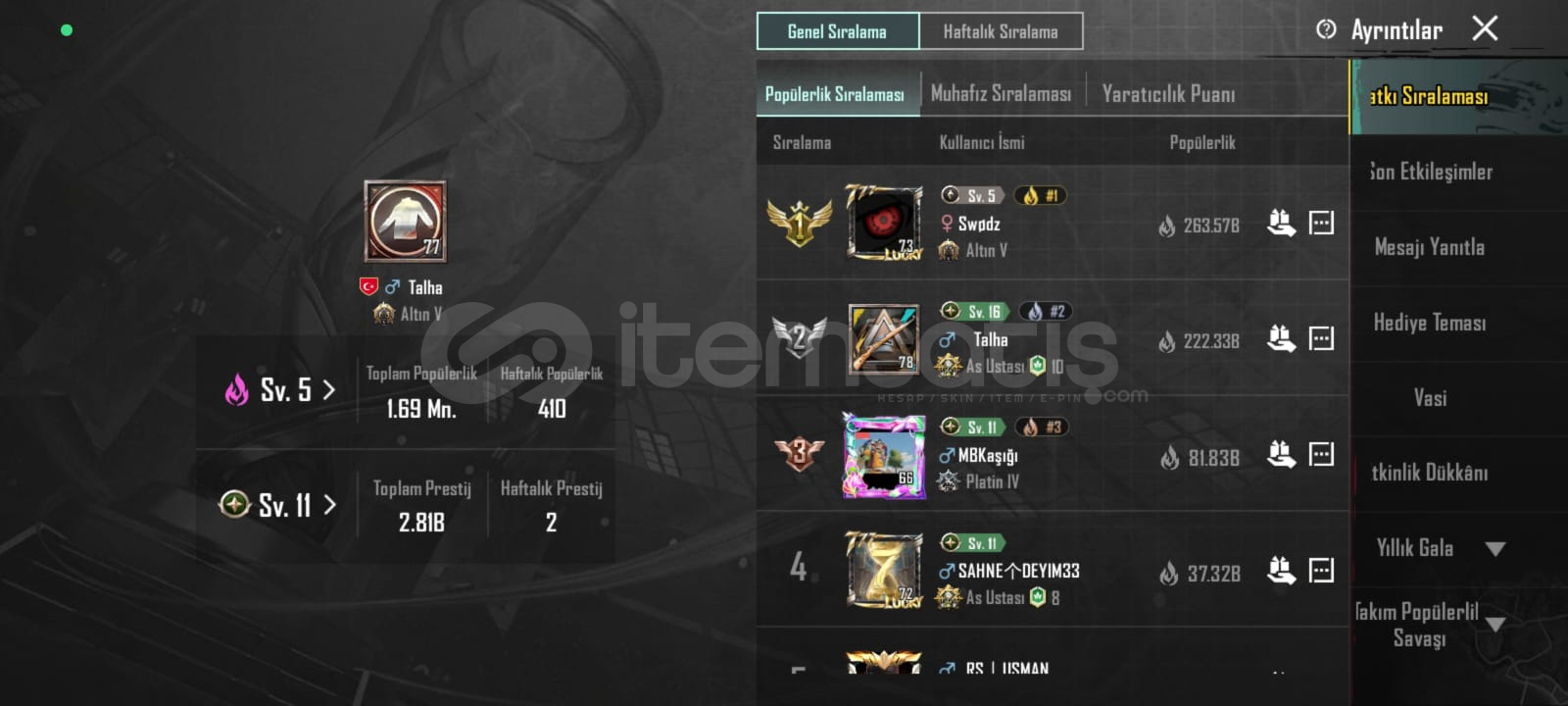Open message icon for Swødz row
This screenshot has height=706, width=1568.
pyautogui.click(x=1321, y=224)
